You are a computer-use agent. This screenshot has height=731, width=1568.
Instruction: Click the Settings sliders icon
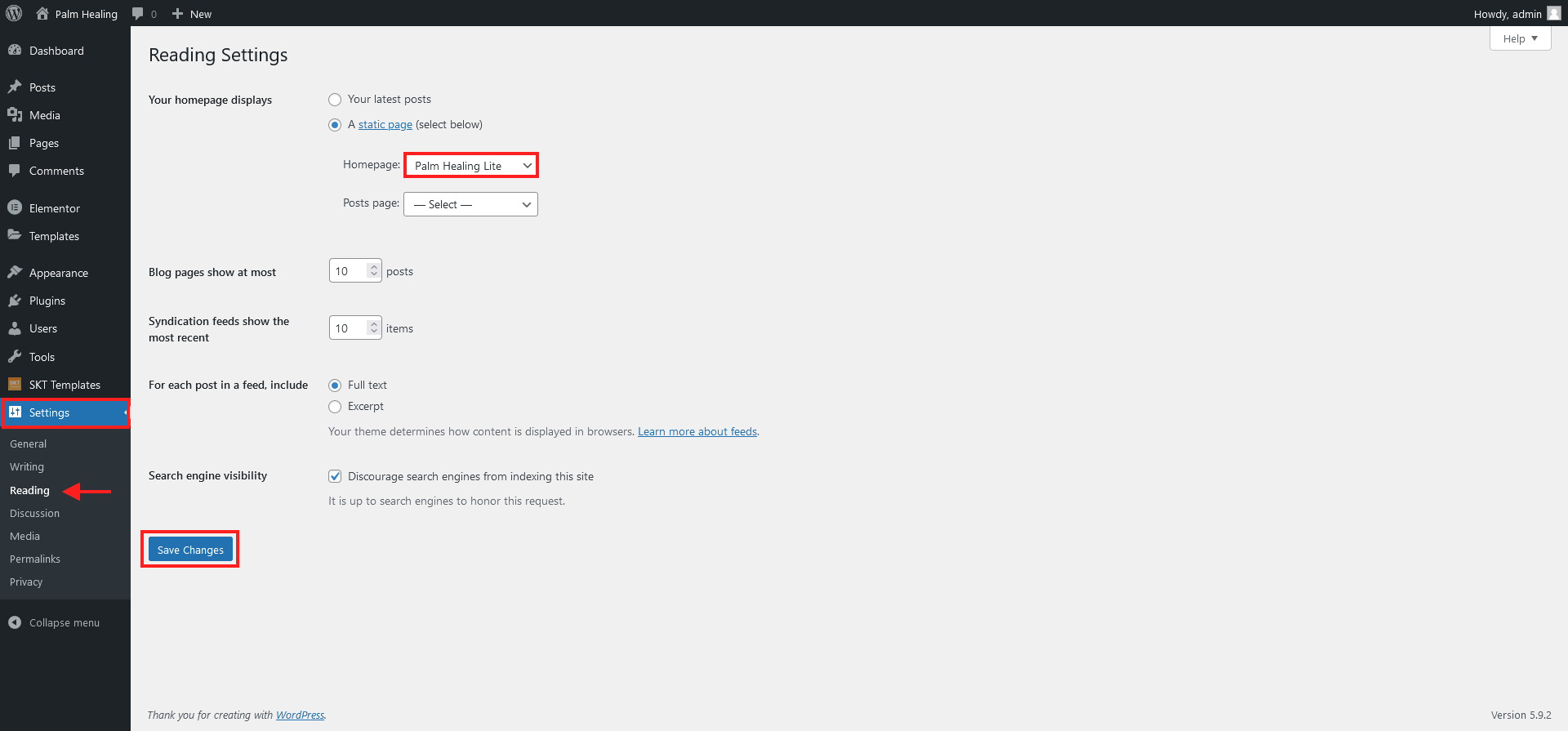point(15,412)
